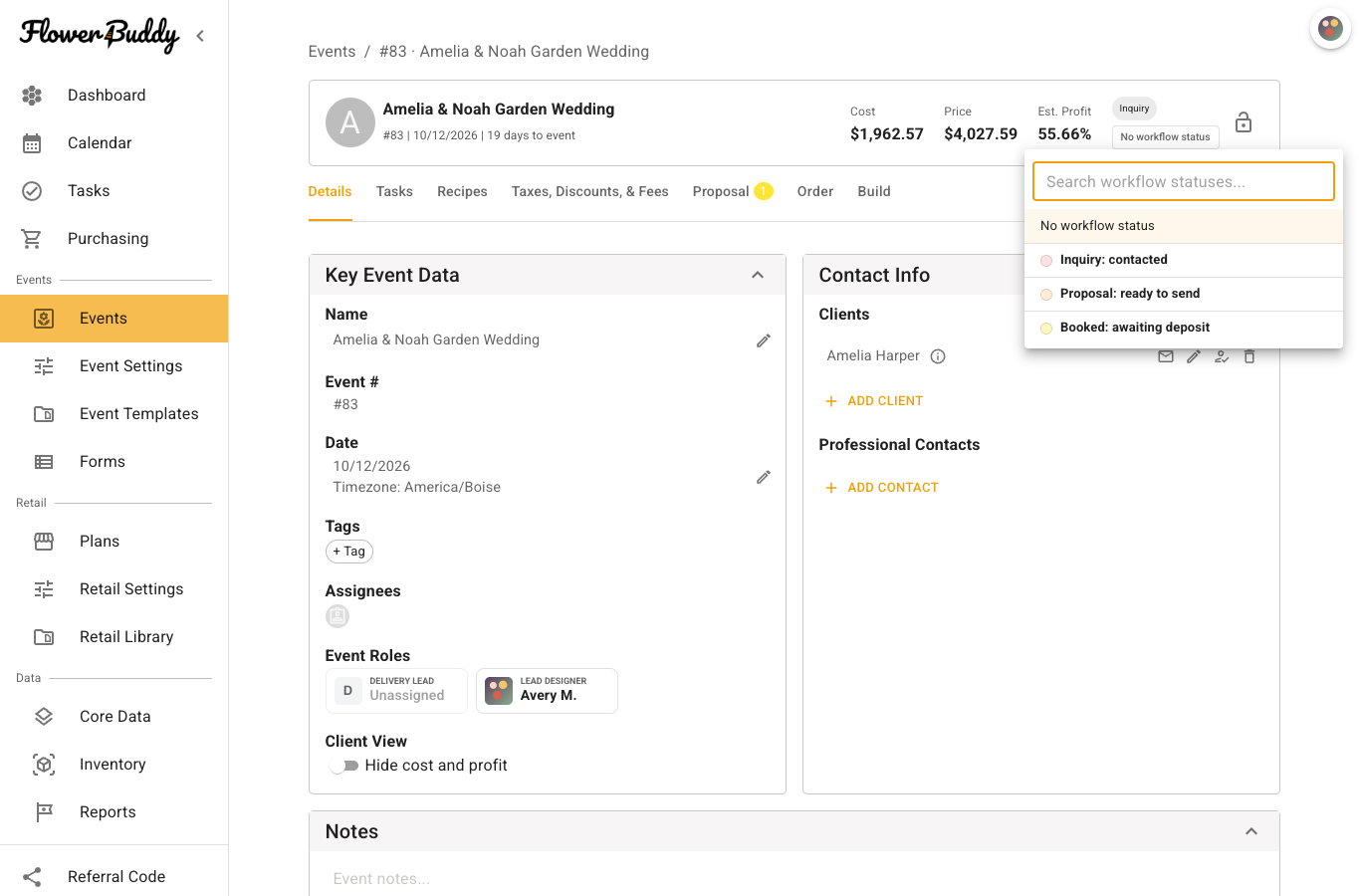Select 'Proposal: ready to send' status

[x=1184, y=294]
